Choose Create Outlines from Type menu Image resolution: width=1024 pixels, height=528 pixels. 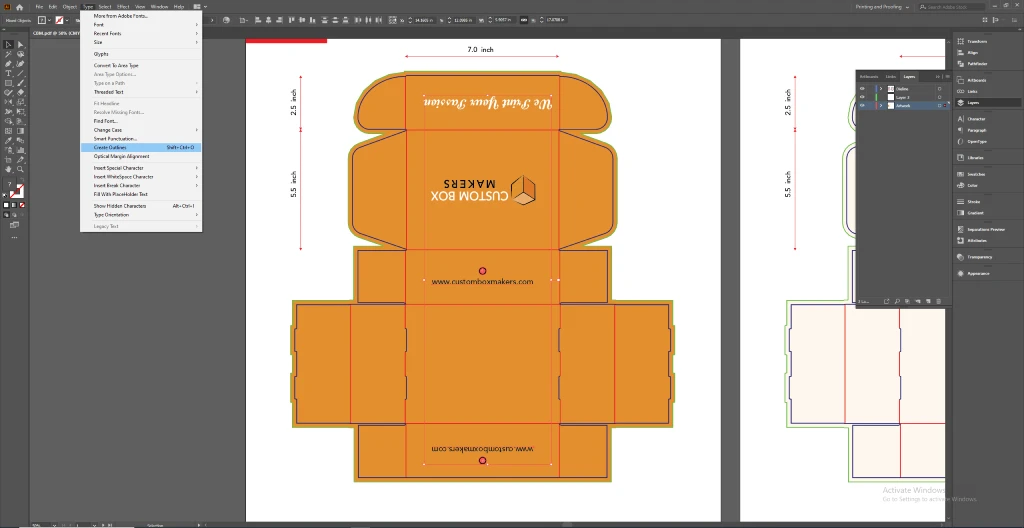pos(110,147)
